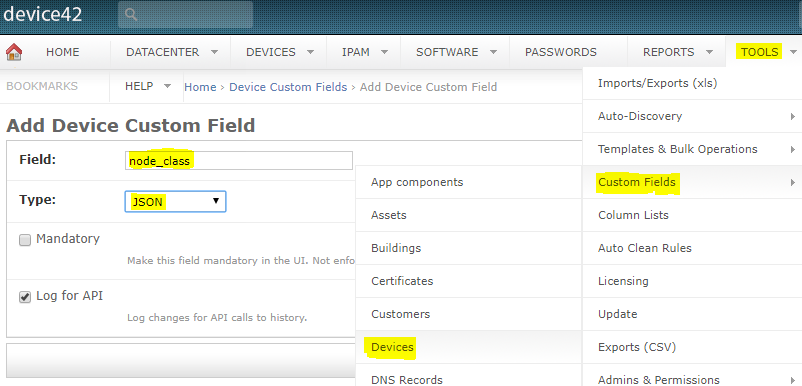Expand Admins & Permissions submenu
This screenshot has height=386, width=802.
point(692,375)
